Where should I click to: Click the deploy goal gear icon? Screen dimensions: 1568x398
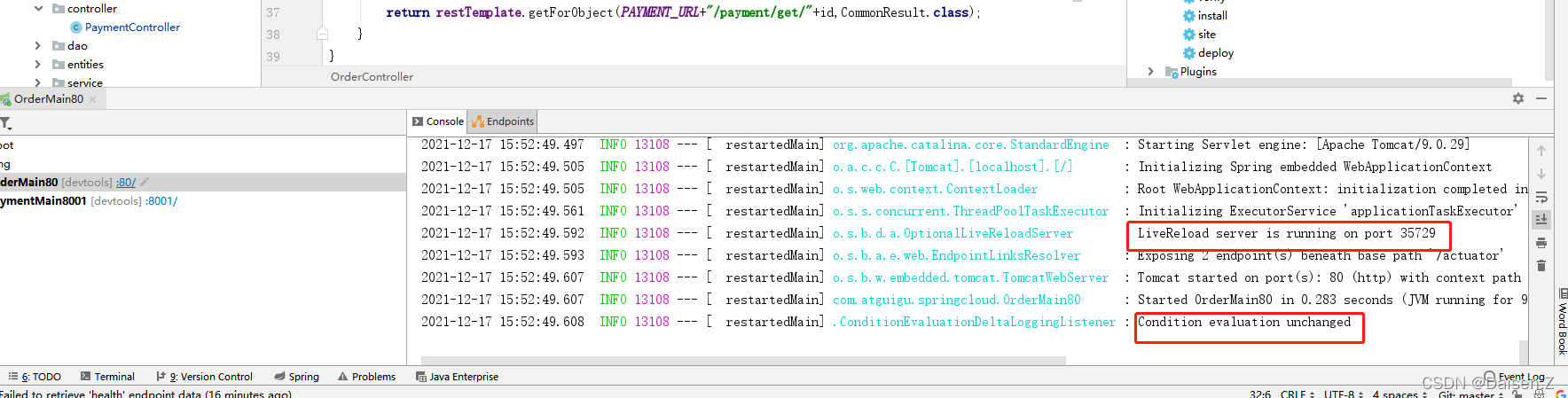coord(1188,53)
